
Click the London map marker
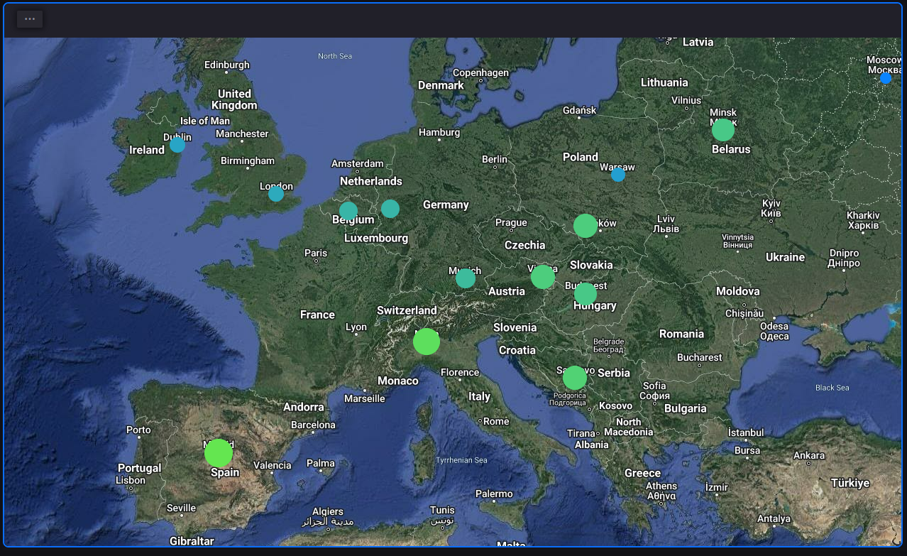point(276,194)
